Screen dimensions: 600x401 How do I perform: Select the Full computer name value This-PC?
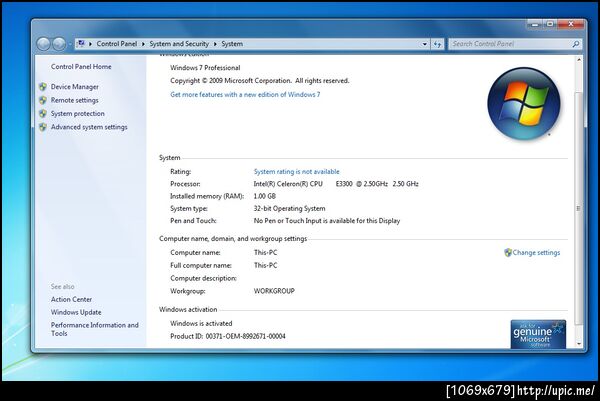(265, 266)
